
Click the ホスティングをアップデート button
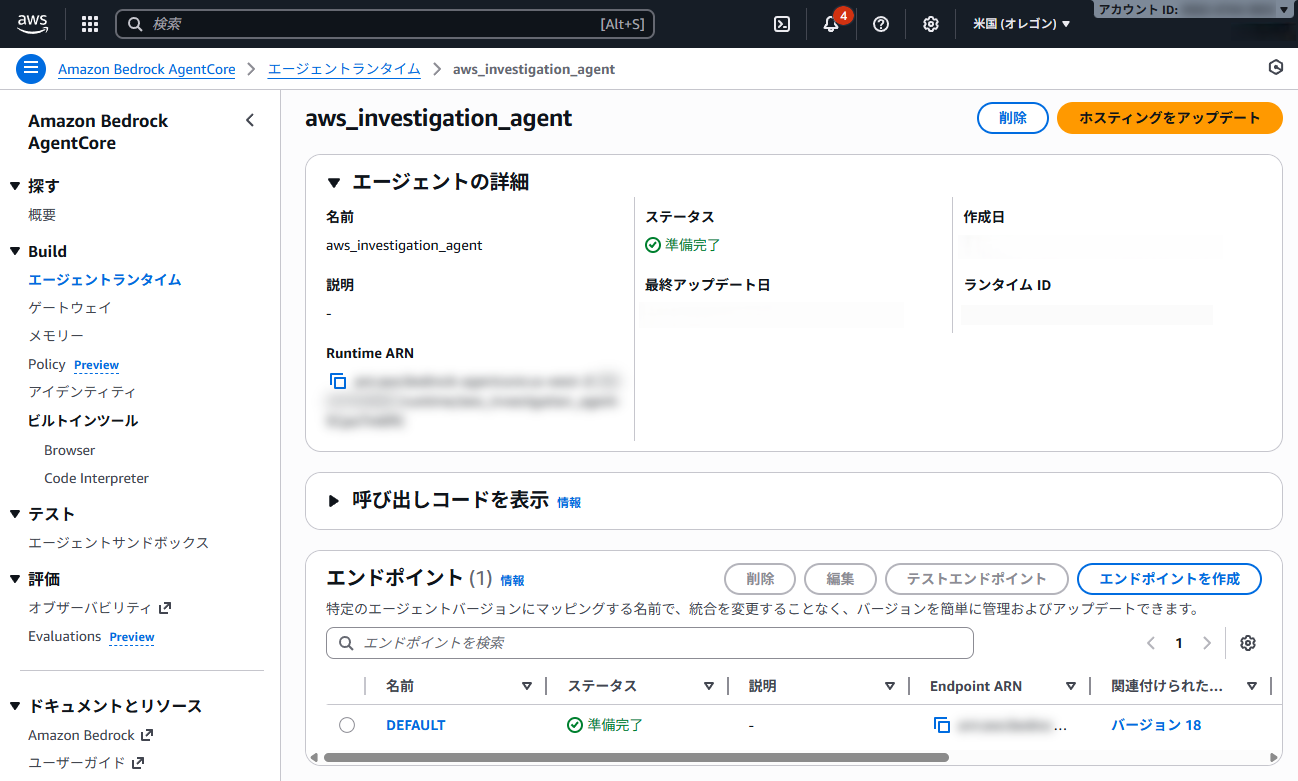point(1169,117)
